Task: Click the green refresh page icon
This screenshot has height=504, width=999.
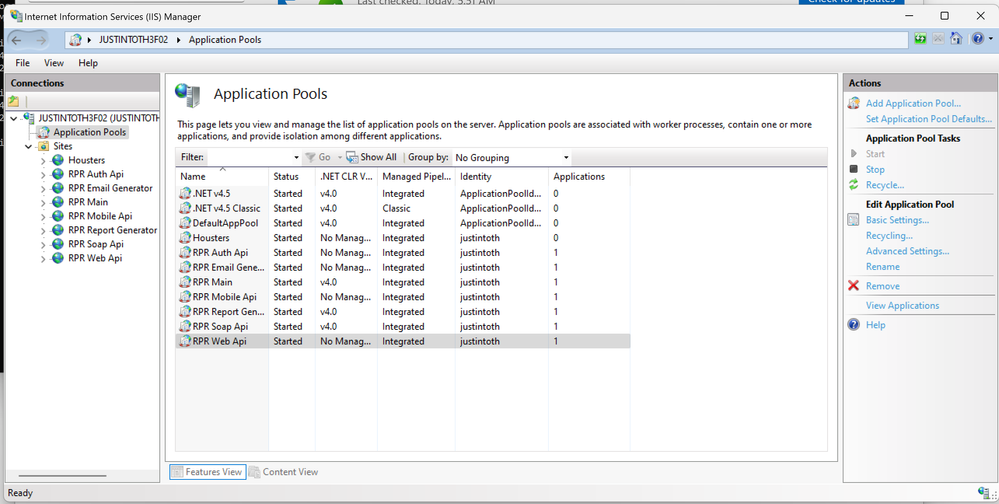Action: (x=920, y=39)
